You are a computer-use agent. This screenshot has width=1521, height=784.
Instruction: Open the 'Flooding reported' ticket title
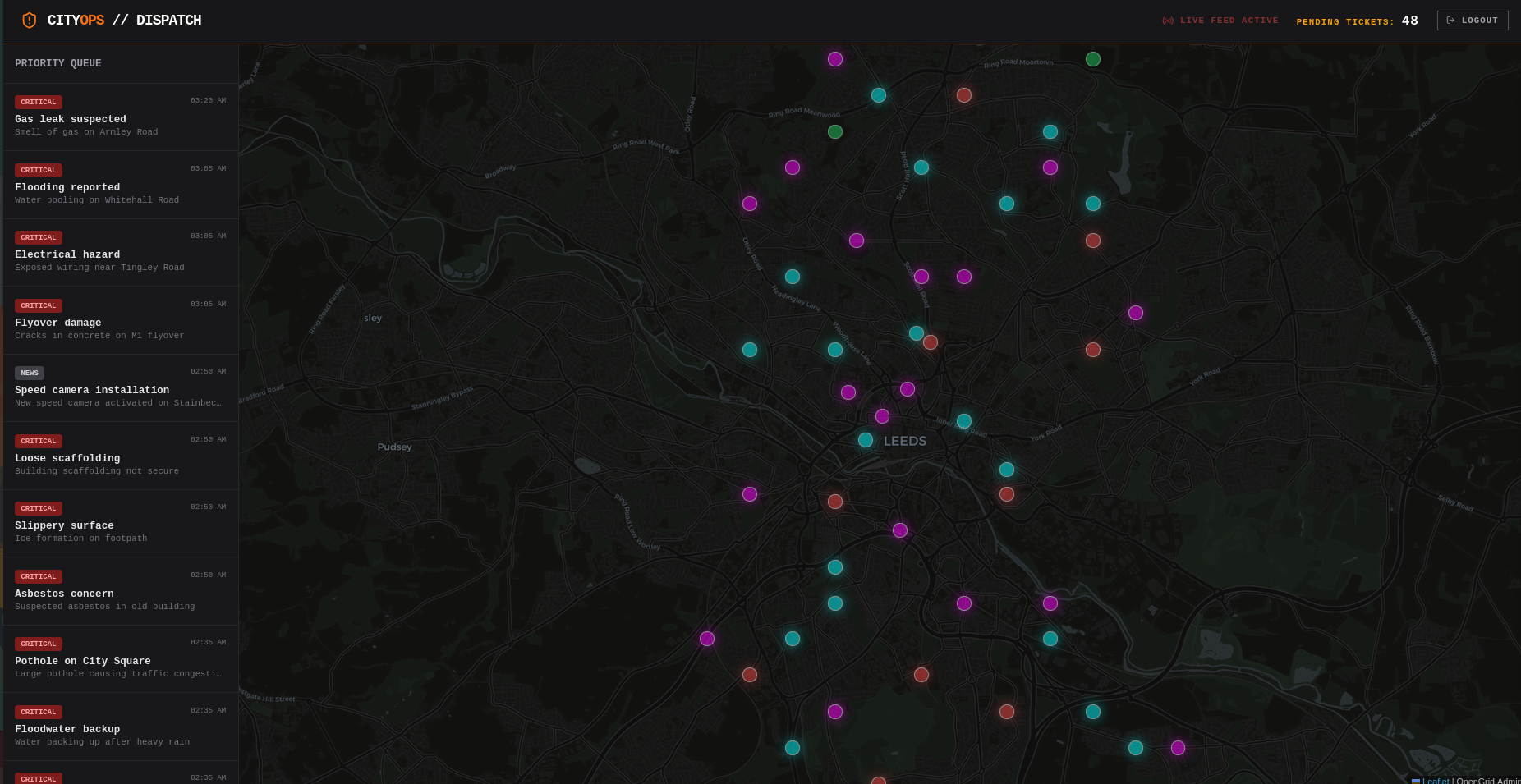[67, 187]
